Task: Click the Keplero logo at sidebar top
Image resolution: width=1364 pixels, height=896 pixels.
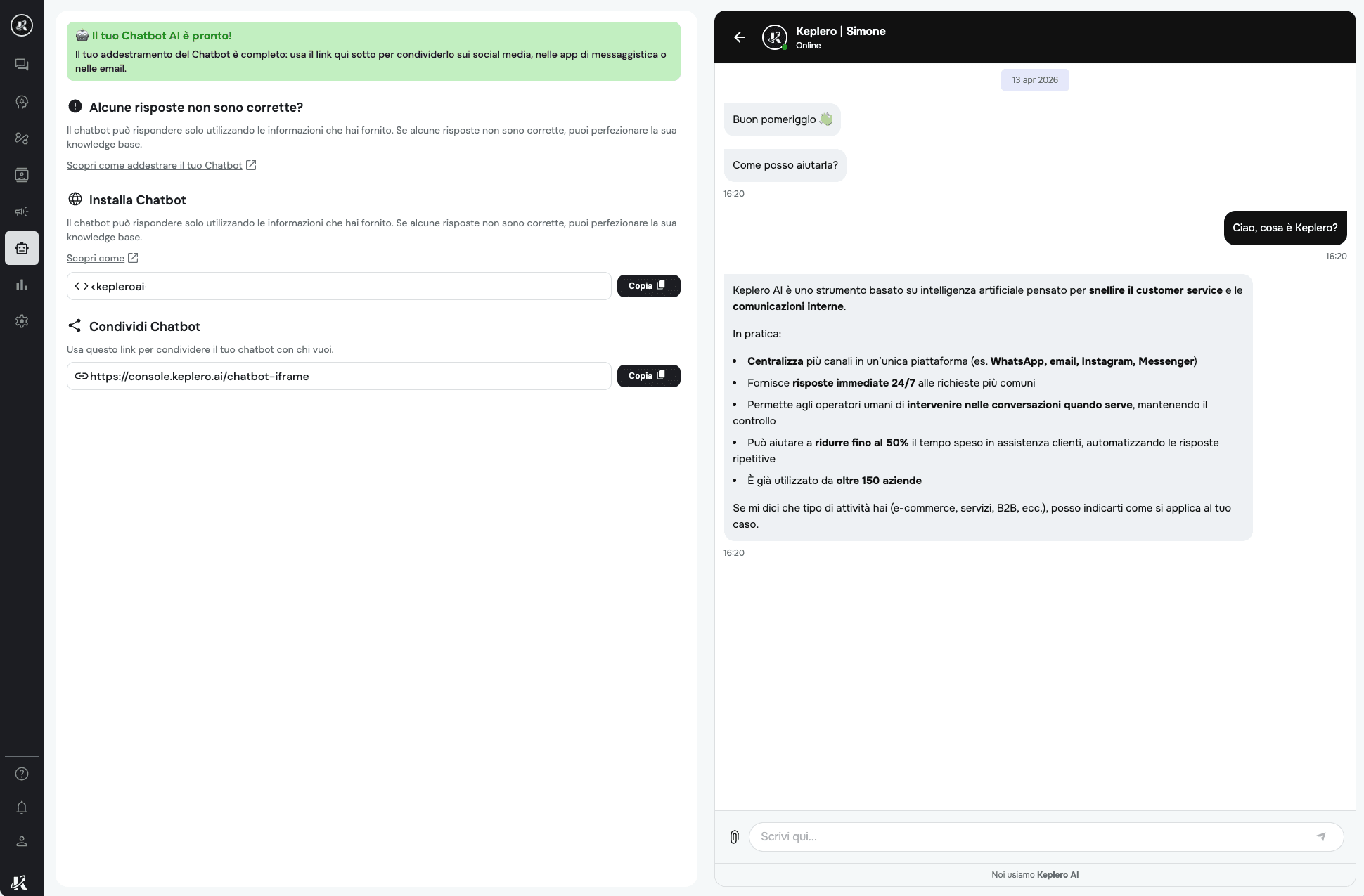Action: 22,26
